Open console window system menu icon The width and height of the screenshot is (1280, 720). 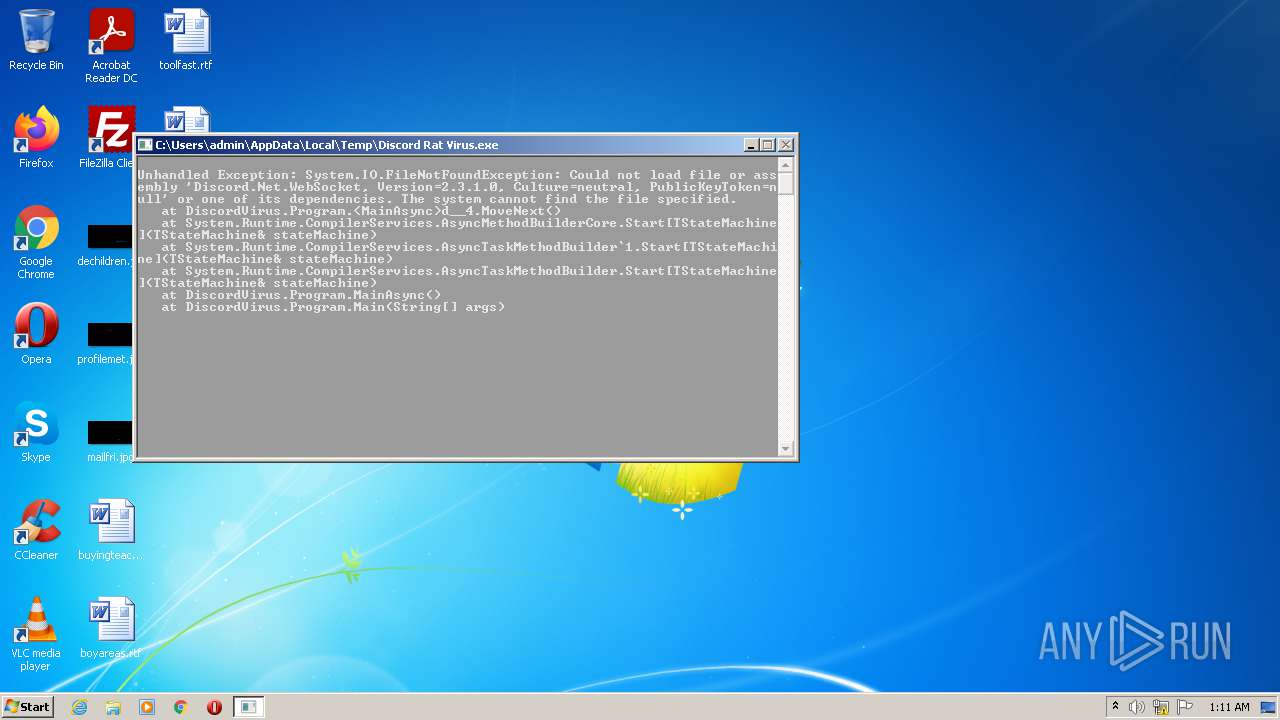[145, 145]
